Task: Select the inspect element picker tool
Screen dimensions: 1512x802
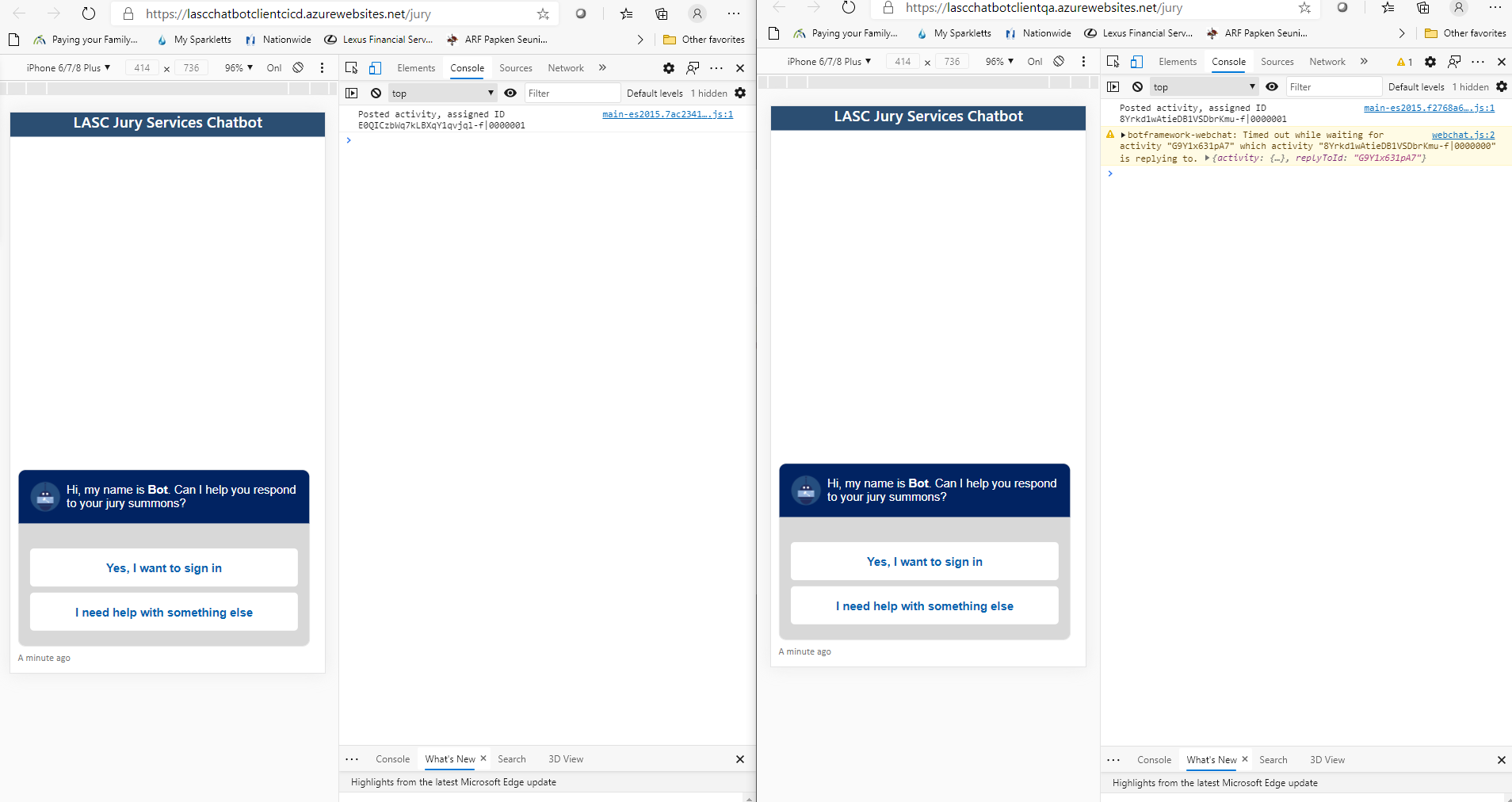Action: 351,67
